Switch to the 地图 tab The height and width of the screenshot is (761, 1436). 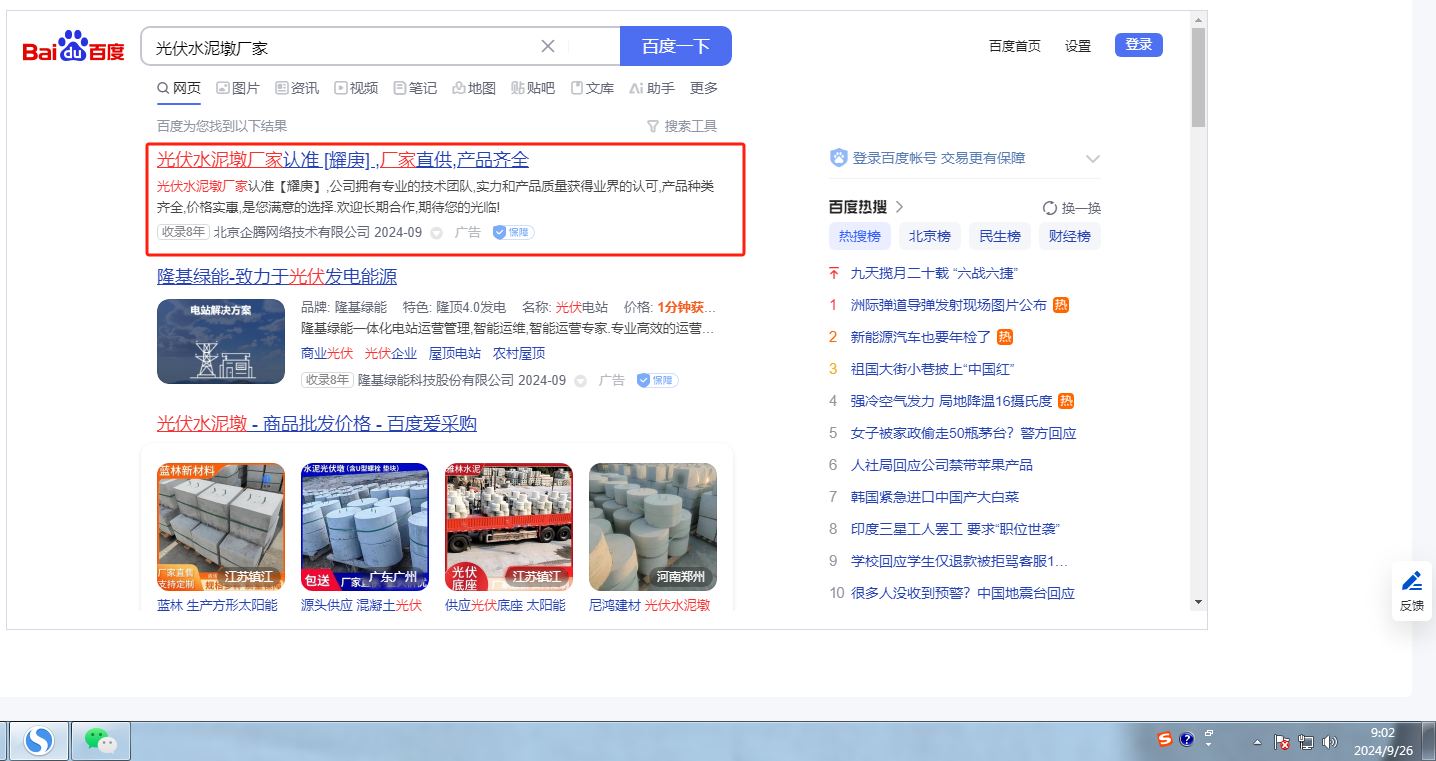(x=474, y=88)
